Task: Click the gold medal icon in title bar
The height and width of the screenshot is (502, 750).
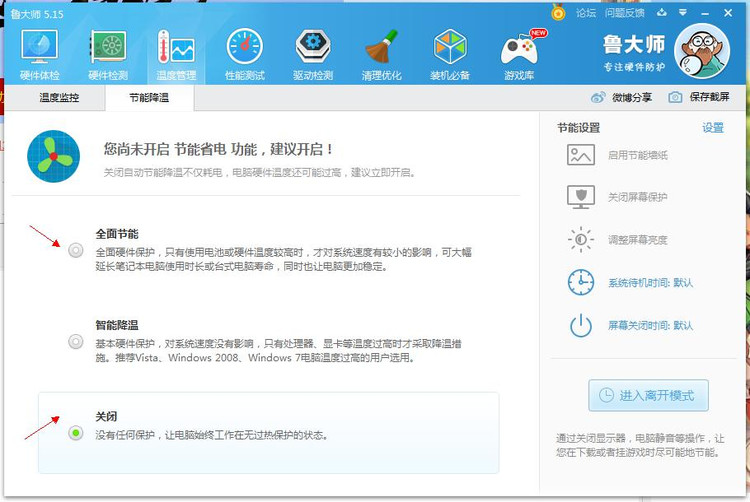Action: tap(558, 12)
